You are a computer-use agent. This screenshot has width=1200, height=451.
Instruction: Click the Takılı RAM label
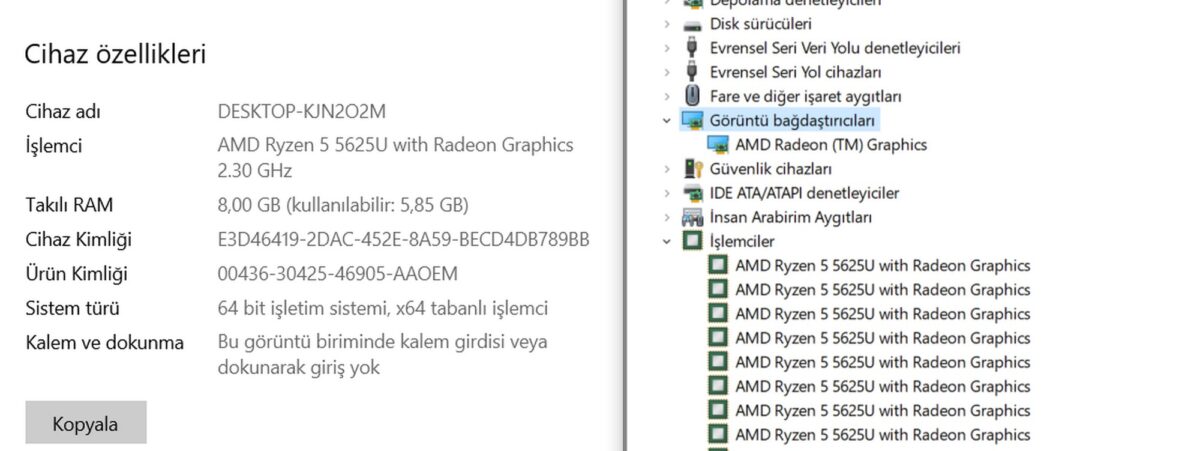69,205
